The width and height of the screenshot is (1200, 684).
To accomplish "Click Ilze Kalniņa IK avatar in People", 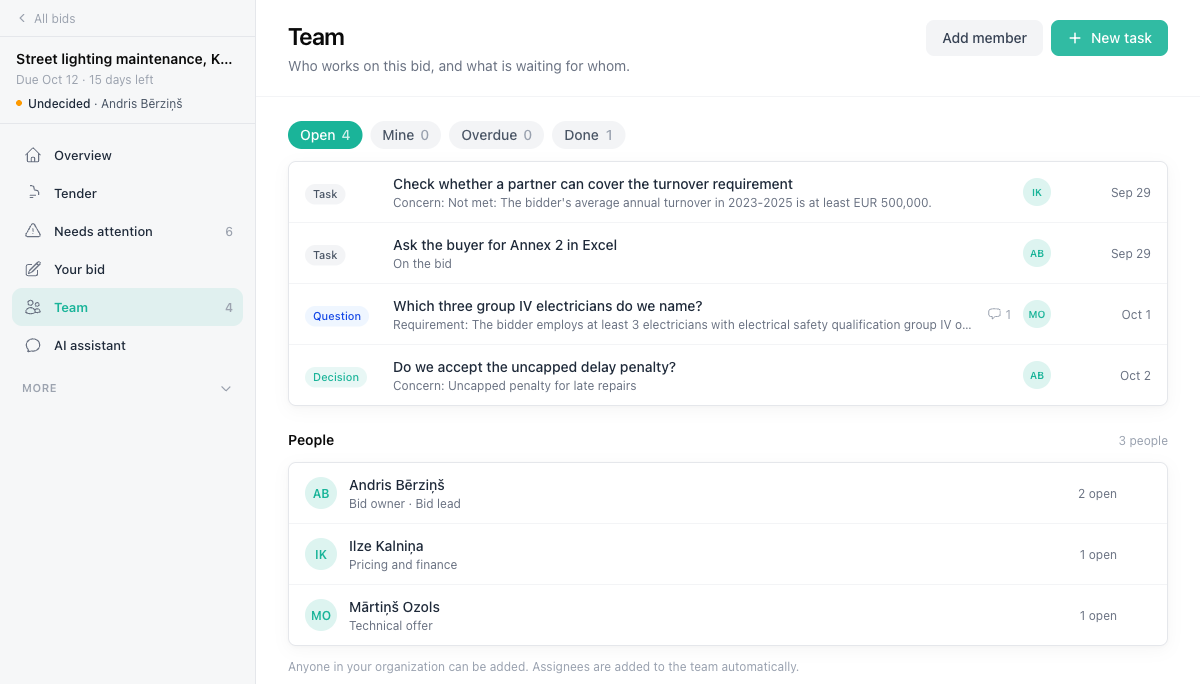I will [x=321, y=554].
